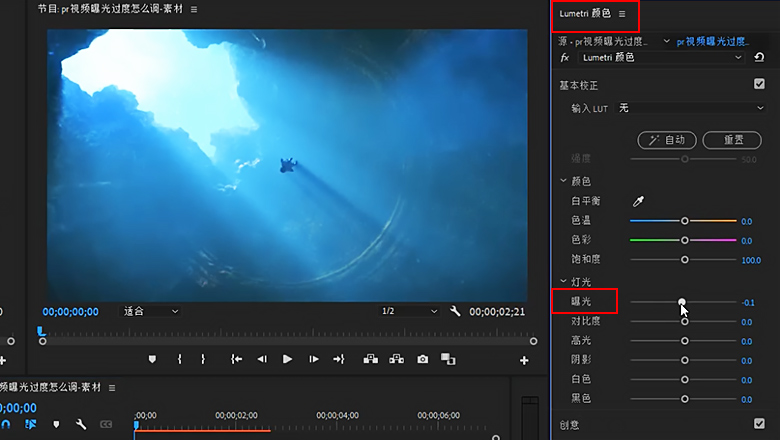Click the Saturation value 100.0
This screenshot has height=440, width=780.
(x=751, y=261)
